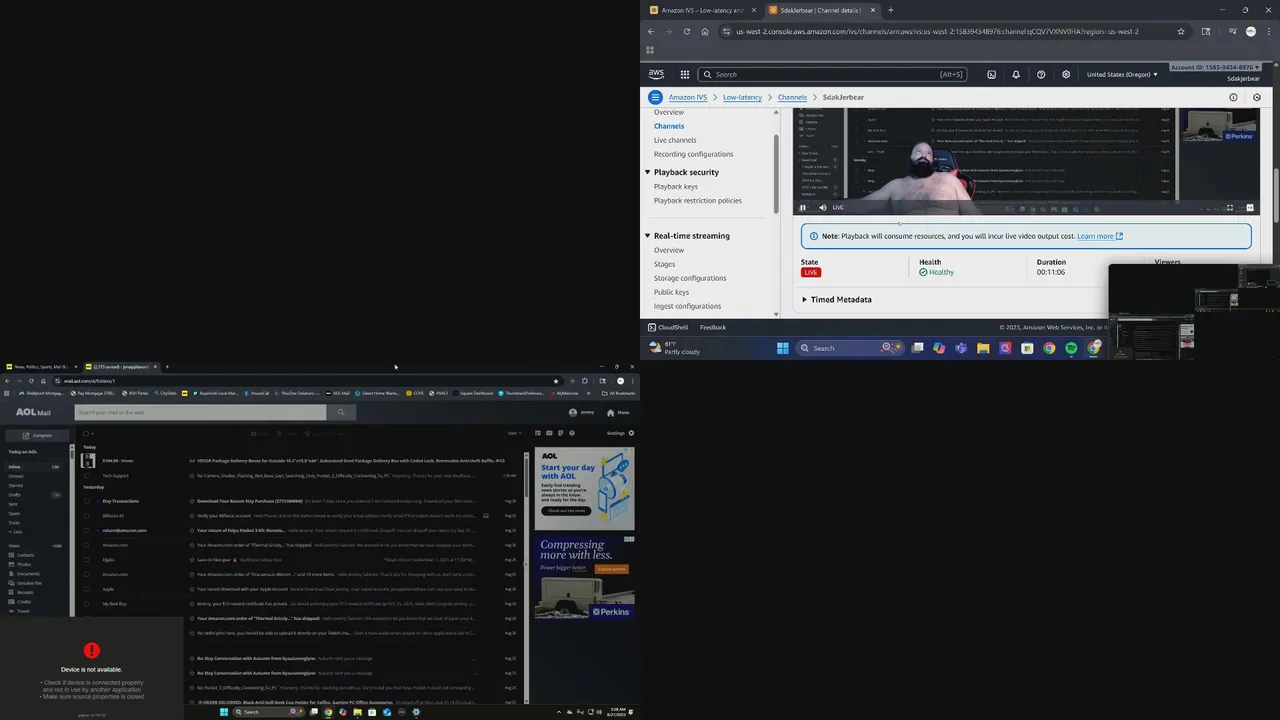Select the Apple email checkbox
The width and height of the screenshot is (1280, 720).
click(87, 589)
